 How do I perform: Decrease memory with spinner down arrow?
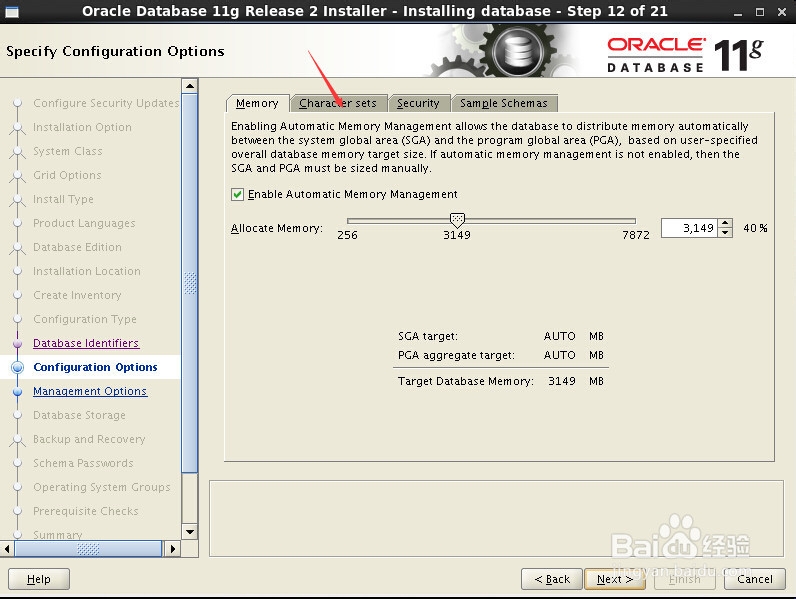pyautogui.click(x=725, y=232)
